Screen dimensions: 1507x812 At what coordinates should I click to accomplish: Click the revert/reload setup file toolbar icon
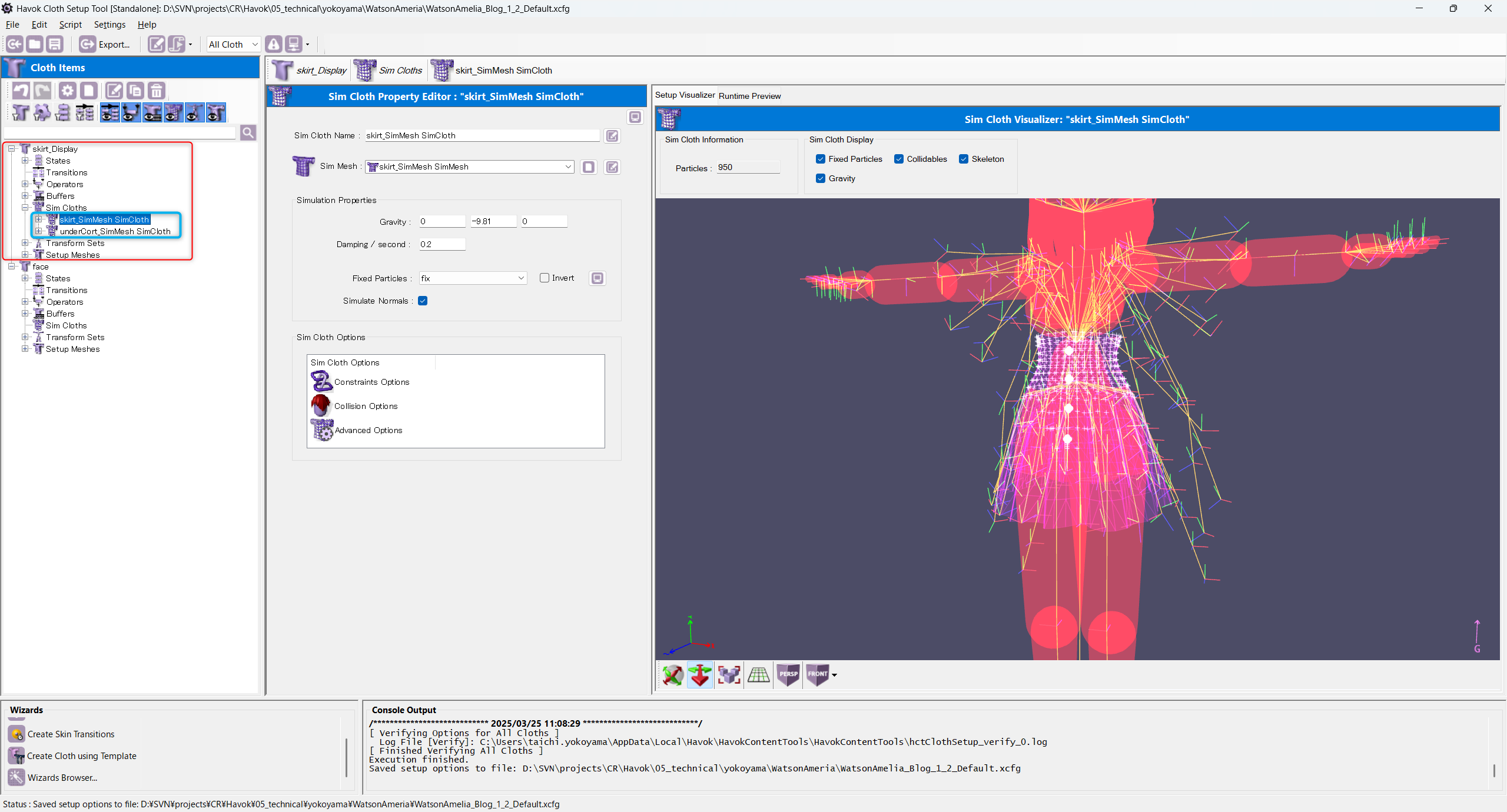[15, 44]
